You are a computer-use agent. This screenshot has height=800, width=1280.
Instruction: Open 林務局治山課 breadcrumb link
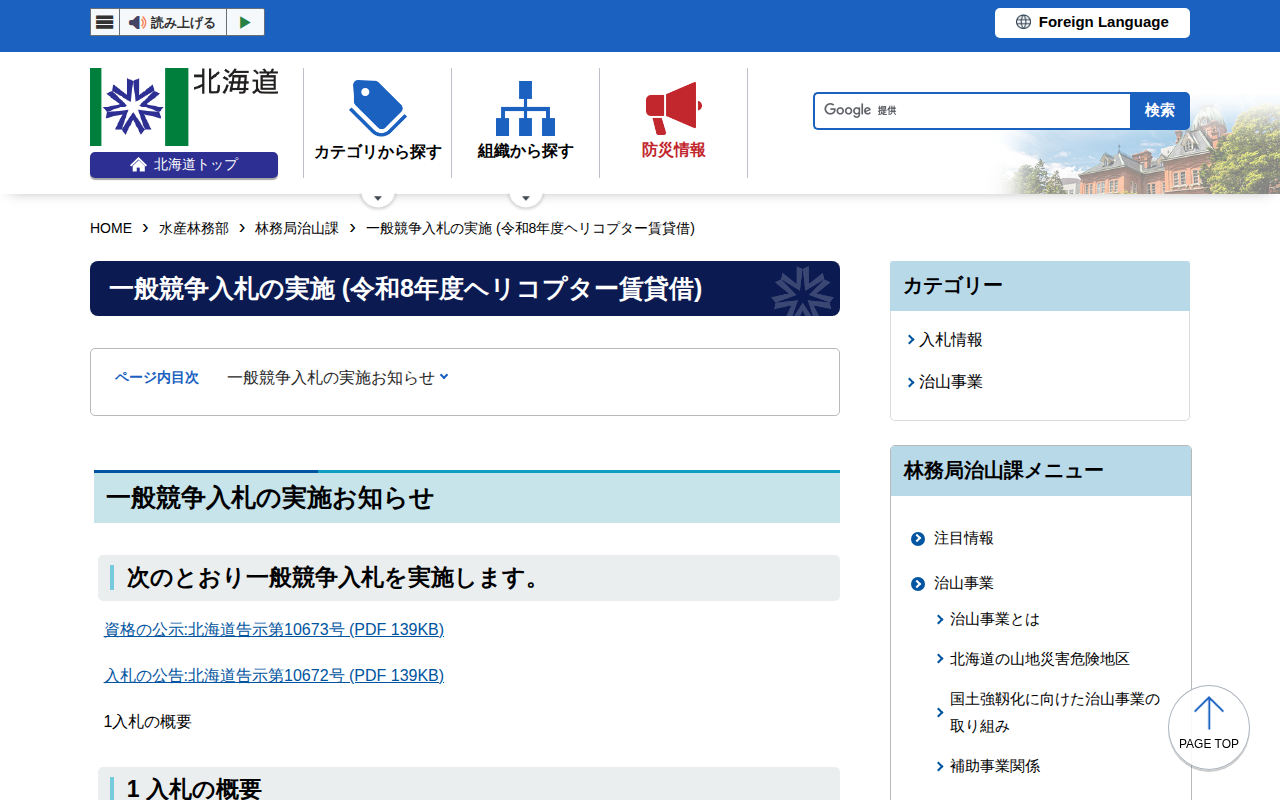pyautogui.click(x=297, y=228)
